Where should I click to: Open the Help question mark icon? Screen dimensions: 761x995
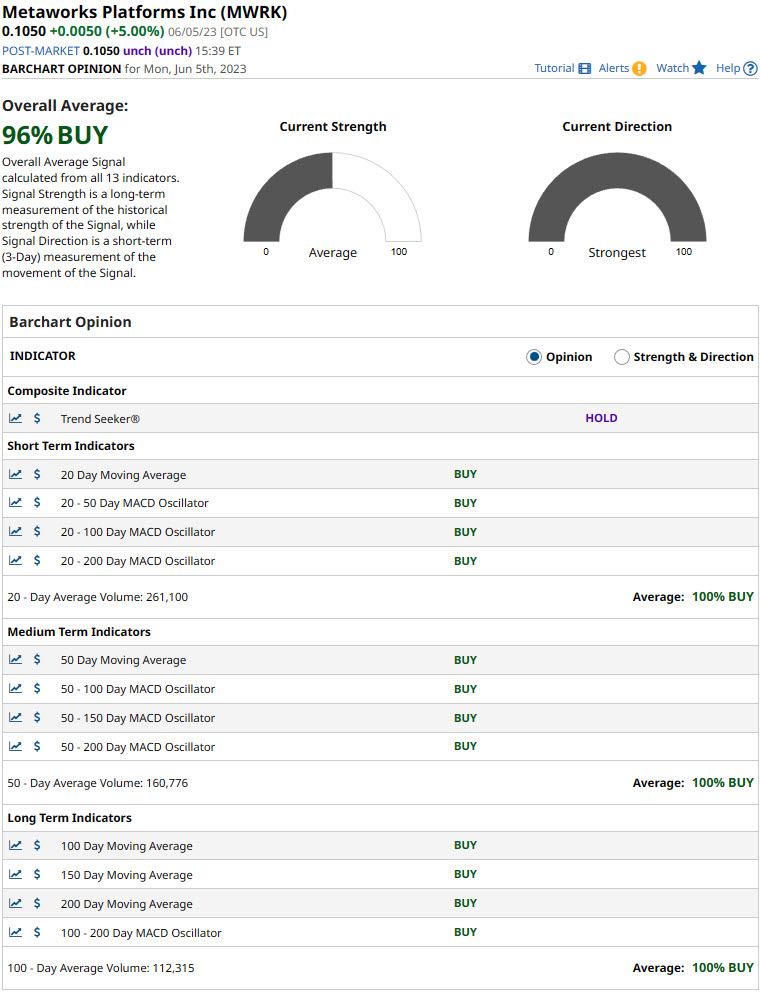[750, 69]
